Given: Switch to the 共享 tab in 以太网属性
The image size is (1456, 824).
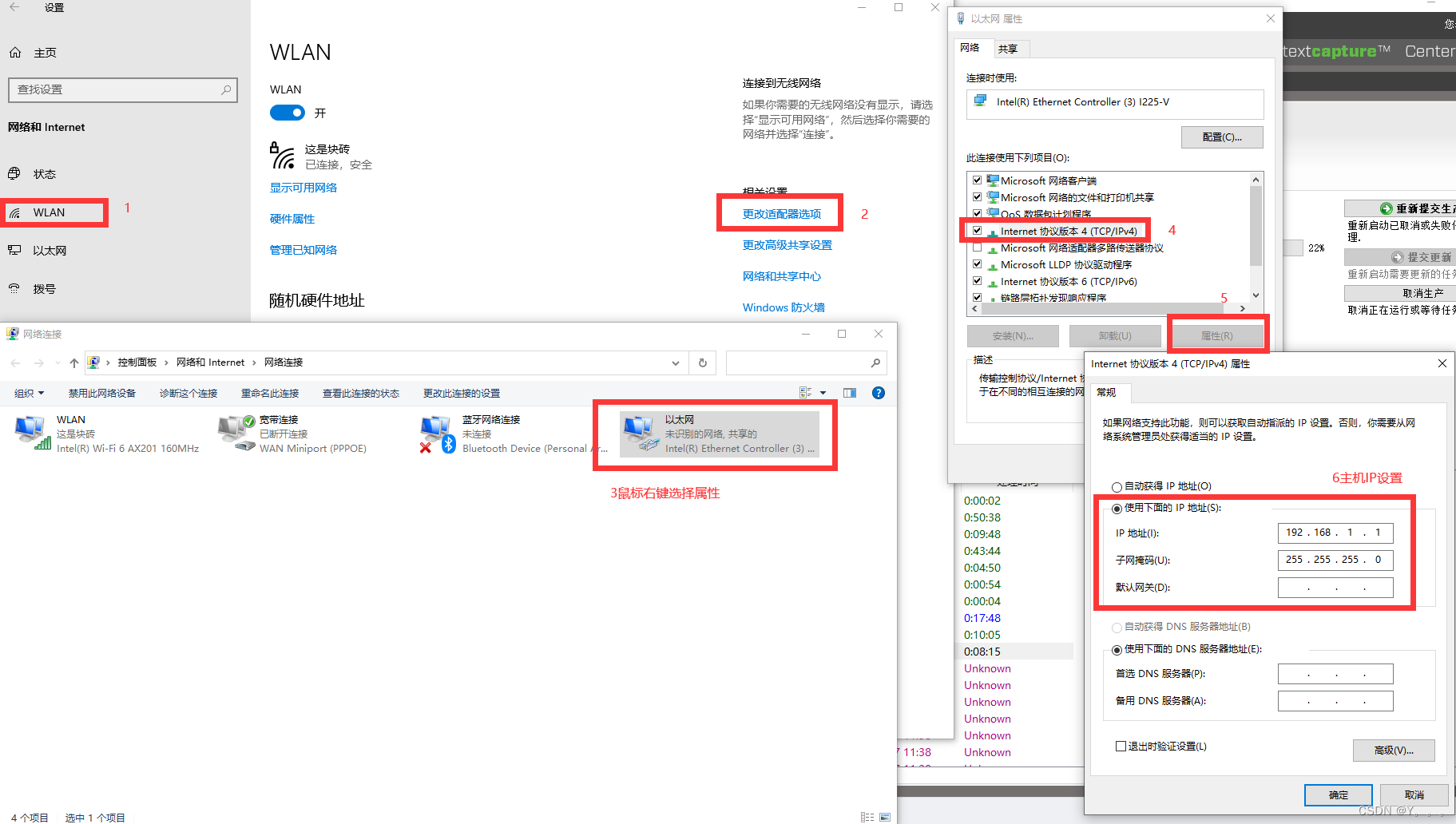Looking at the screenshot, I should click(1009, 48).
